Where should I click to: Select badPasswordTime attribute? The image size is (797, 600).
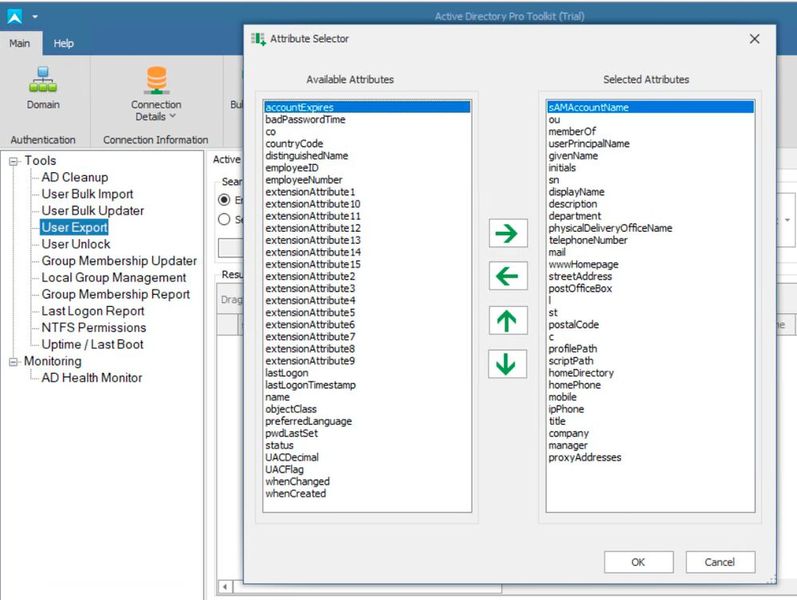(x=305, y=119)
